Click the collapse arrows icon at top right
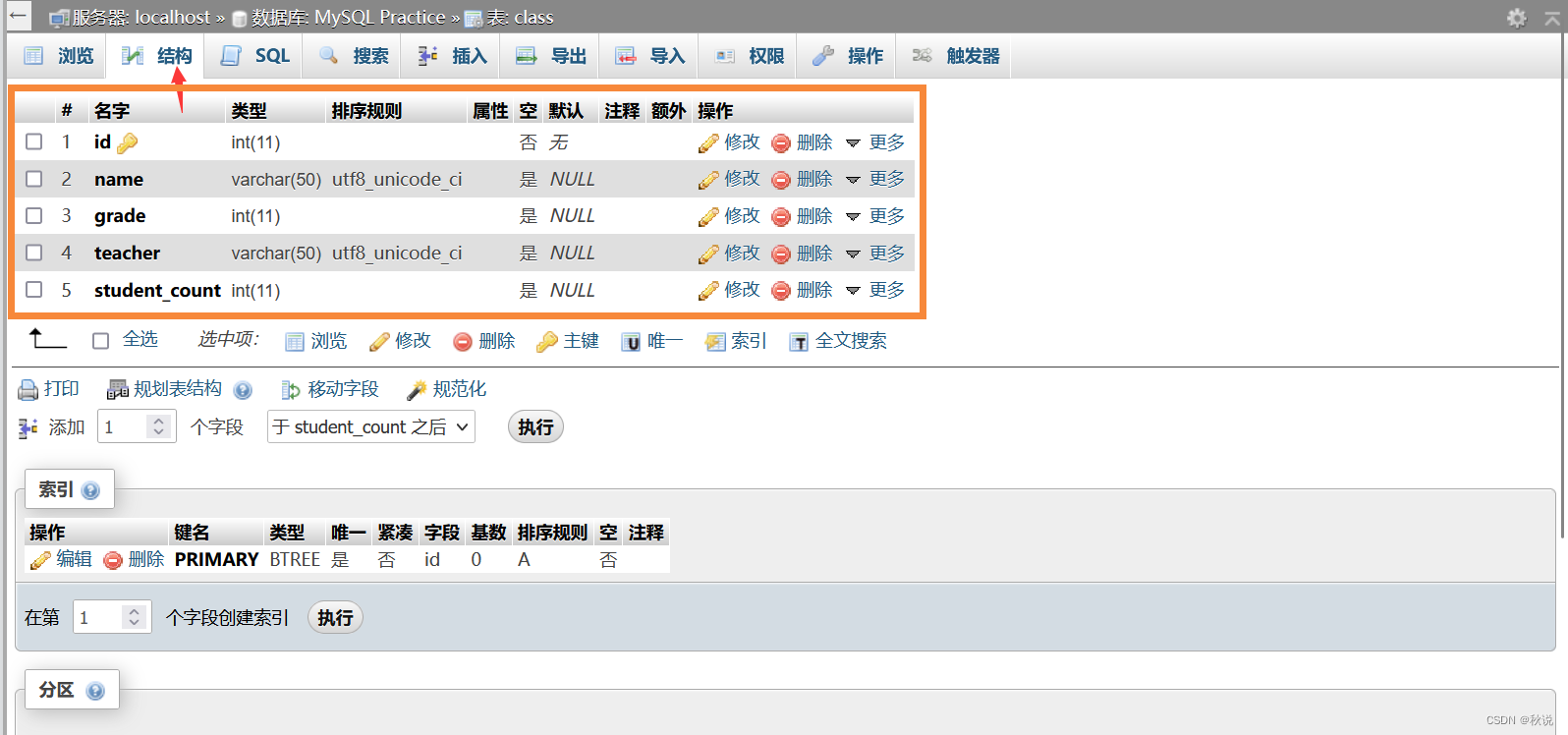1568x735 pixels. point(1552,17)
